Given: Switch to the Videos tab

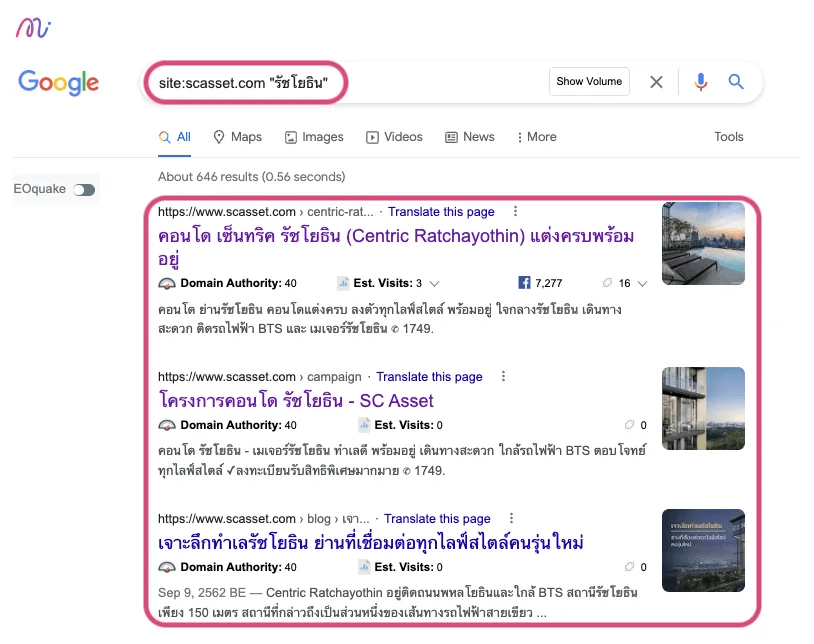Looking at the screenshot, I should pyautogui.click(x=394, y=137).
